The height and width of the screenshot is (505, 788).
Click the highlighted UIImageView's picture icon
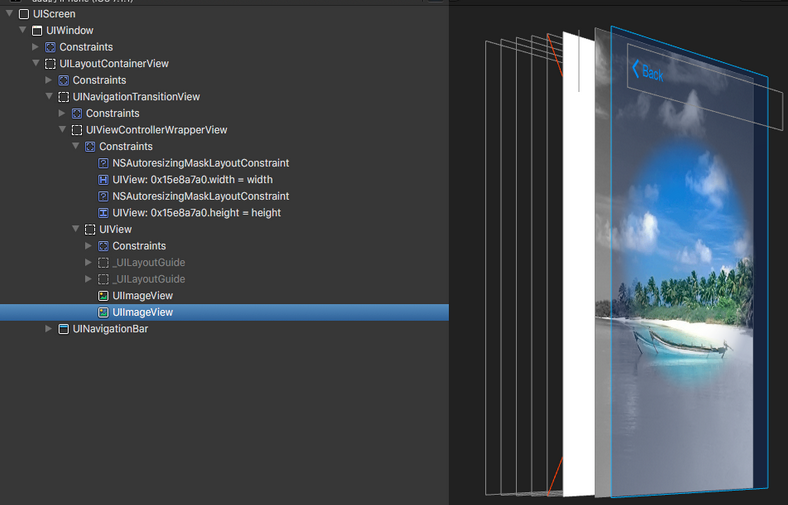point(103,313)
